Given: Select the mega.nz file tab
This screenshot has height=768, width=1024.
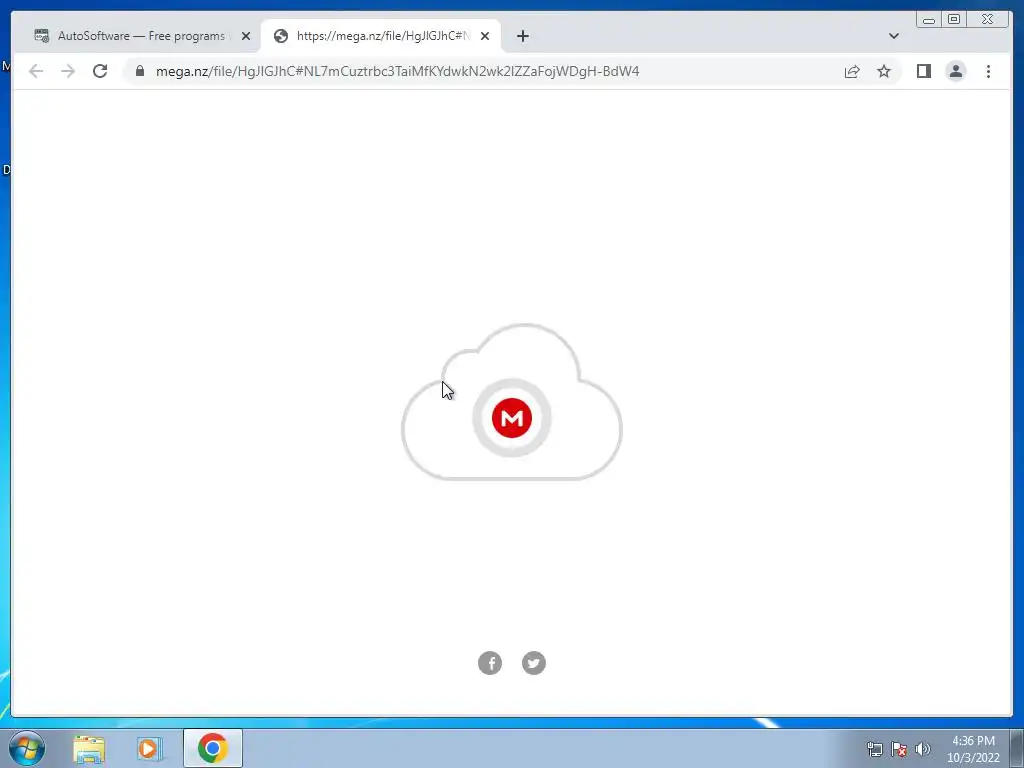Looking at the screenshot, I should coord(381,36).
